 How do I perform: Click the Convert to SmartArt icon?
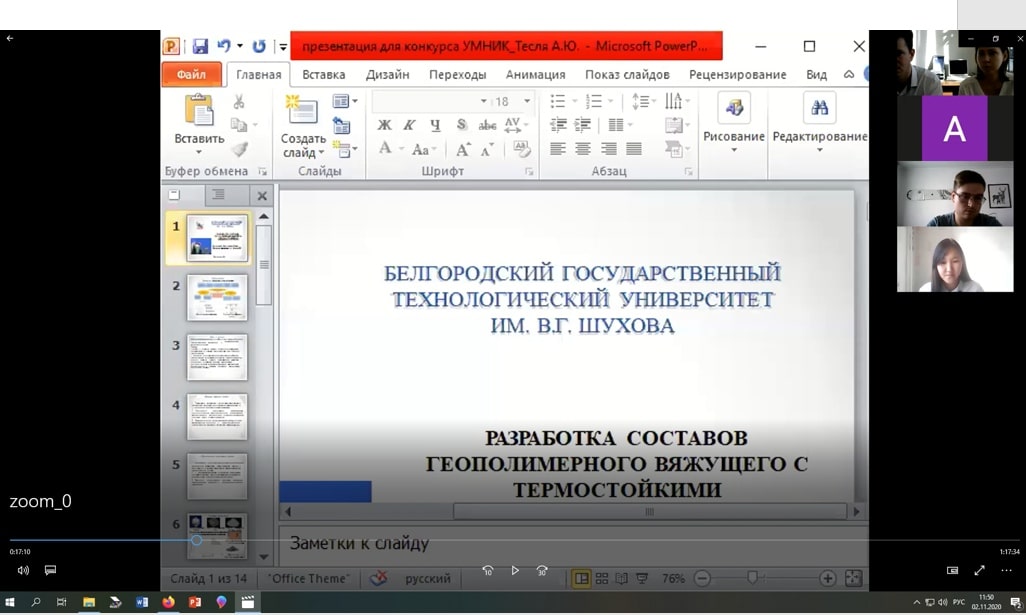[674, 149]
